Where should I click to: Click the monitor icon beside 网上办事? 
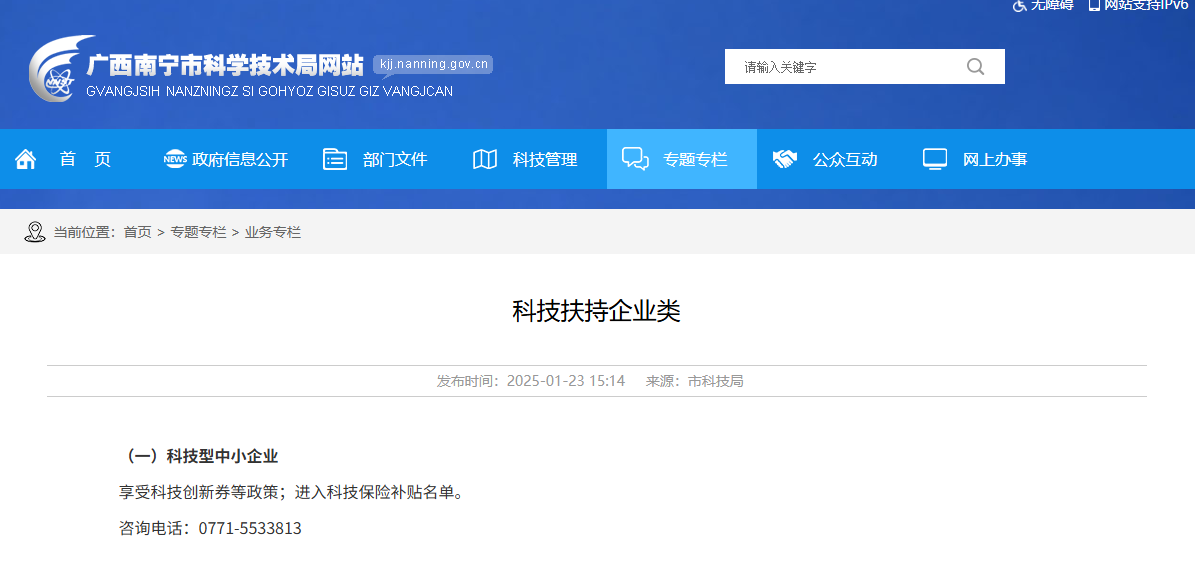click(934, 158)
